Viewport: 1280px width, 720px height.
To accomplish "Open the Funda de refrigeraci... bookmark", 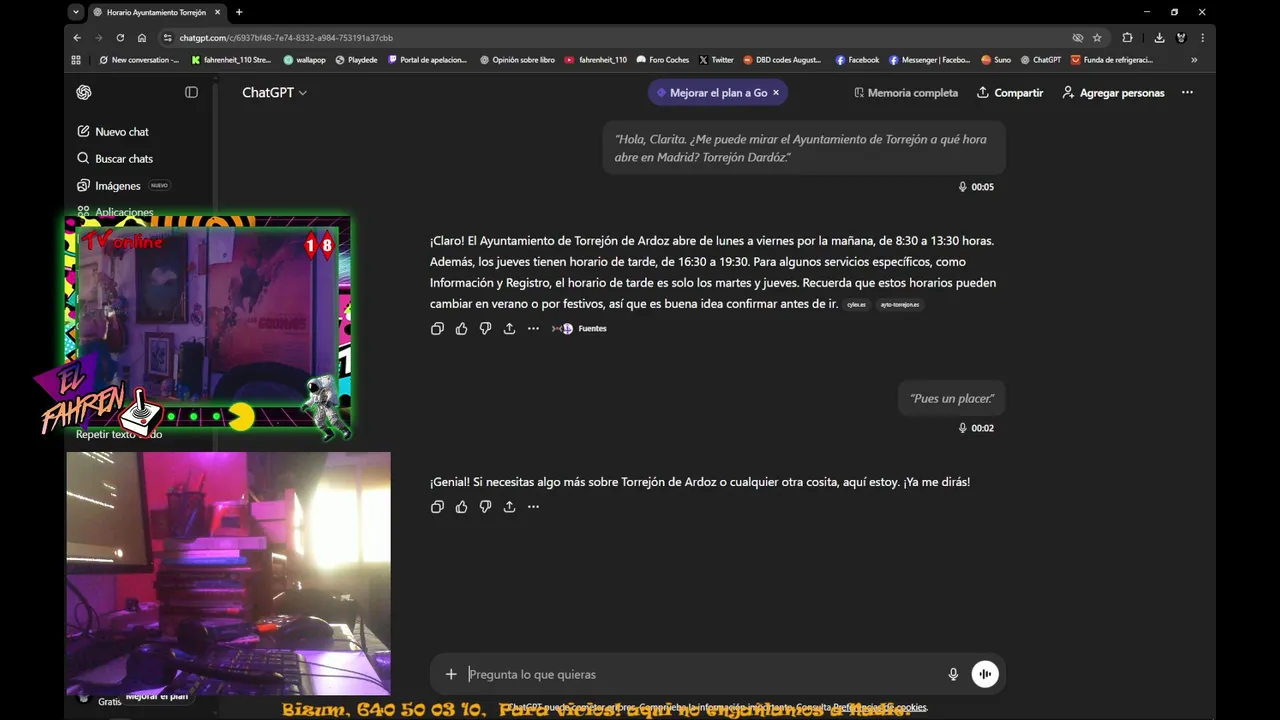I will 1112,60.
